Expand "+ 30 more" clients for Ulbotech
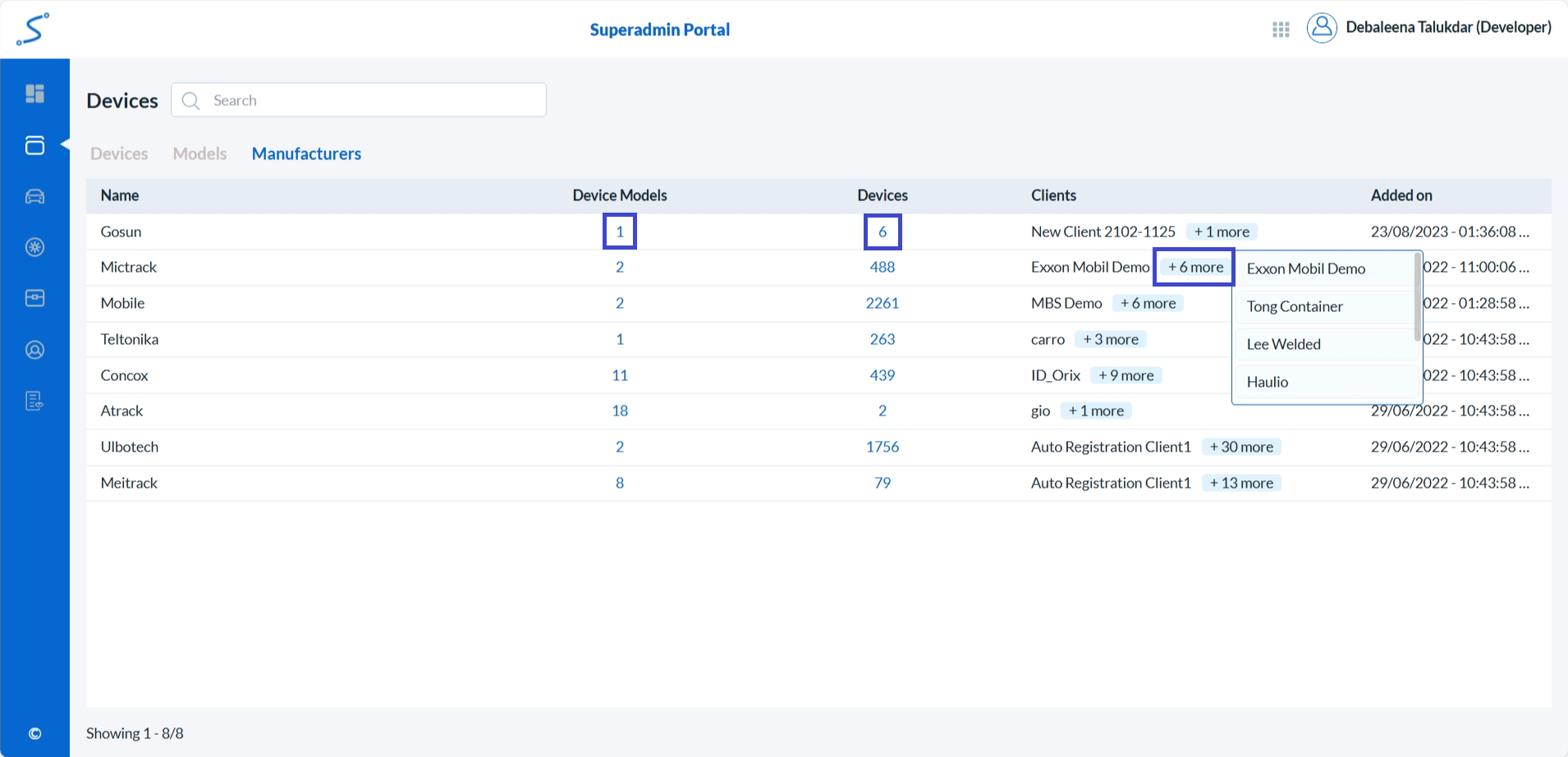Viewport: 1568px width, 757px height. 1241,447
